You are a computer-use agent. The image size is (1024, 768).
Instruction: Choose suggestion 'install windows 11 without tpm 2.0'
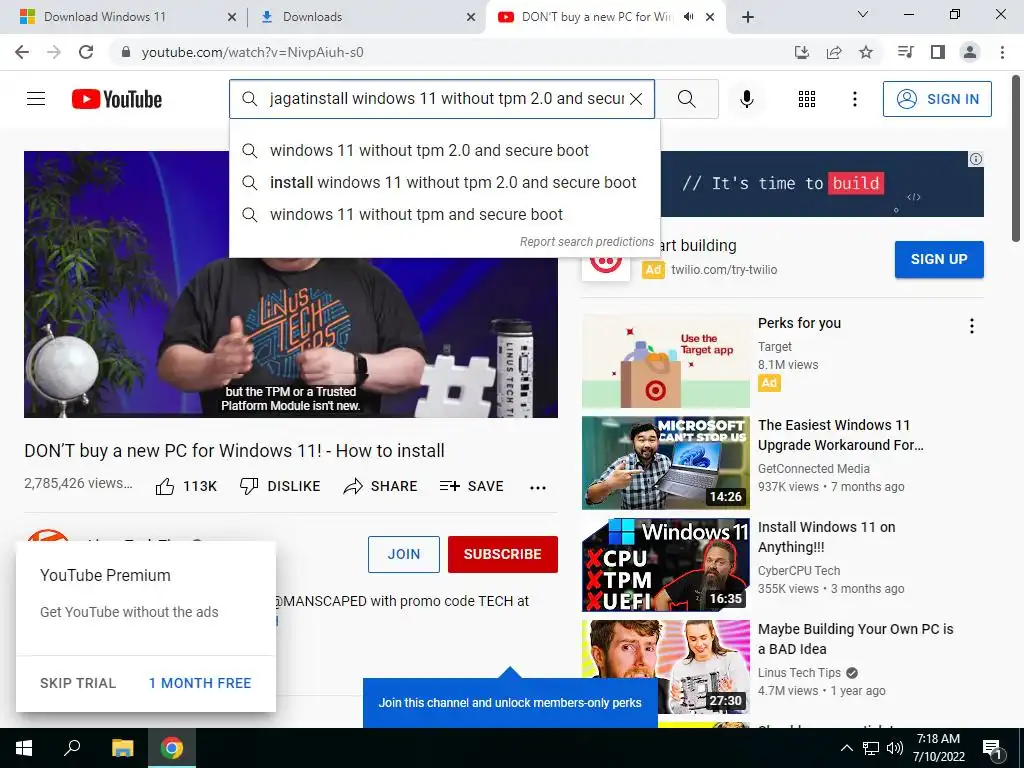point(445,182)
